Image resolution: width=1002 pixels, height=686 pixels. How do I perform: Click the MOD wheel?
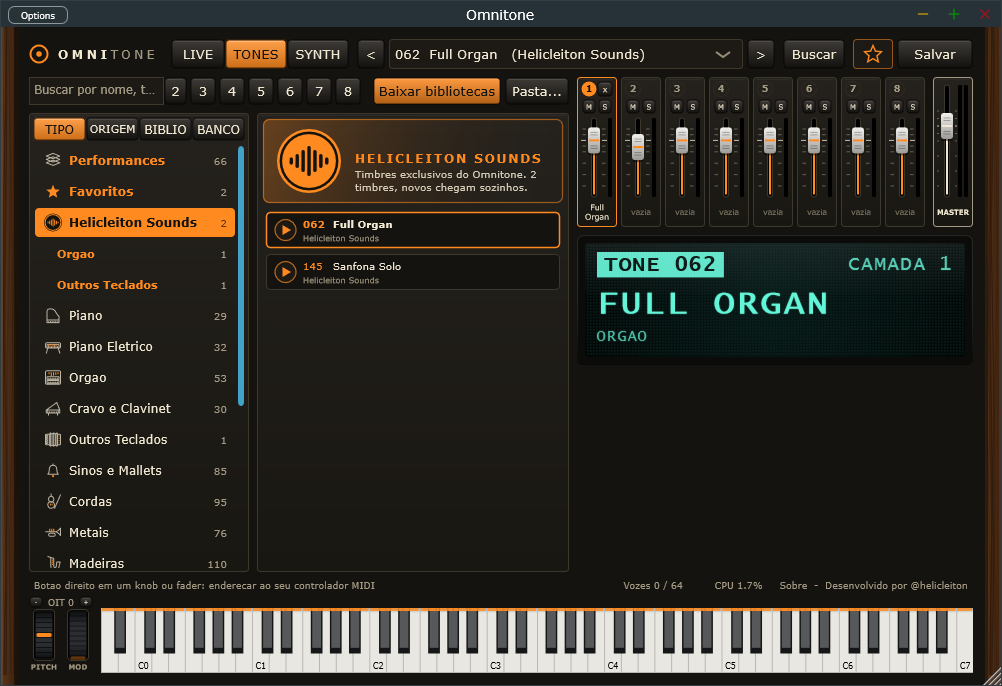pos(78,634)
